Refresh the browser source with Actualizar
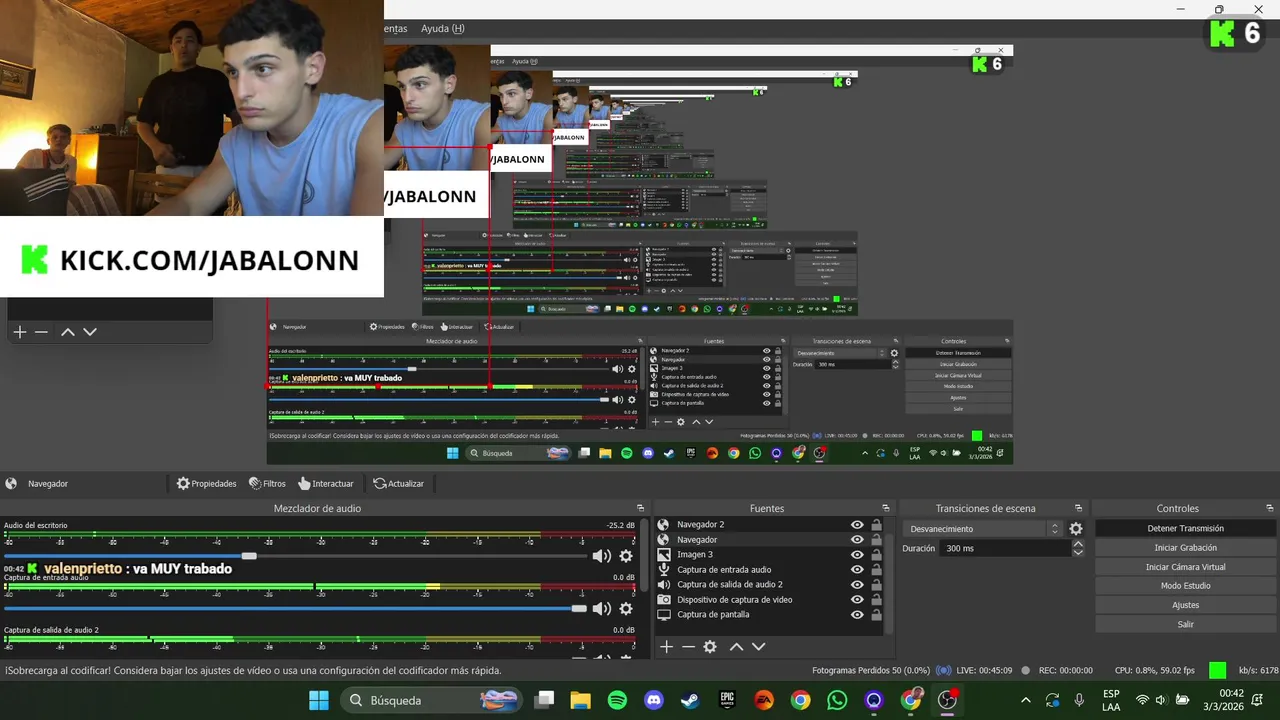Viewport: 1280px width, 720px height. click(x=398, y=483)
